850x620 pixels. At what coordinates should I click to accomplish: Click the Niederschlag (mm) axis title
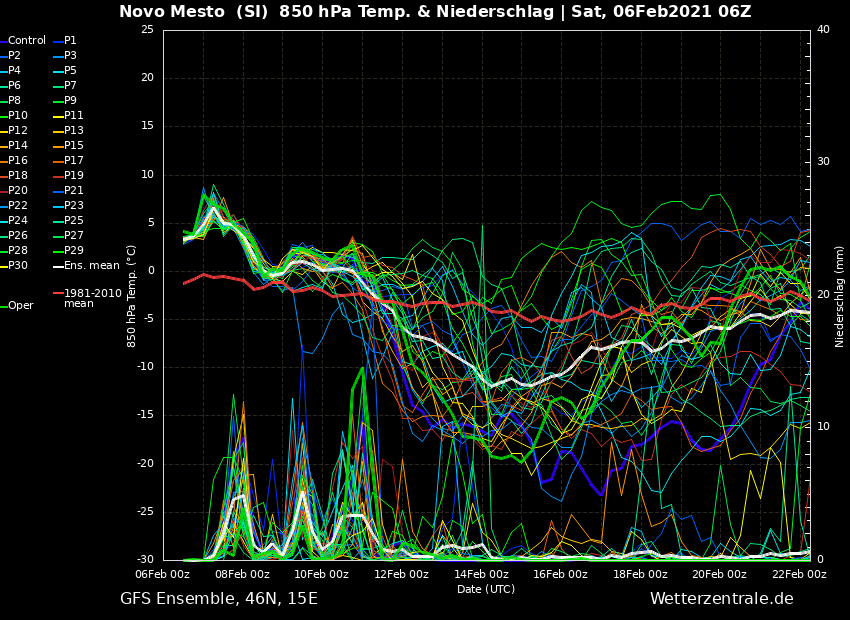click(x=840, y=296)
